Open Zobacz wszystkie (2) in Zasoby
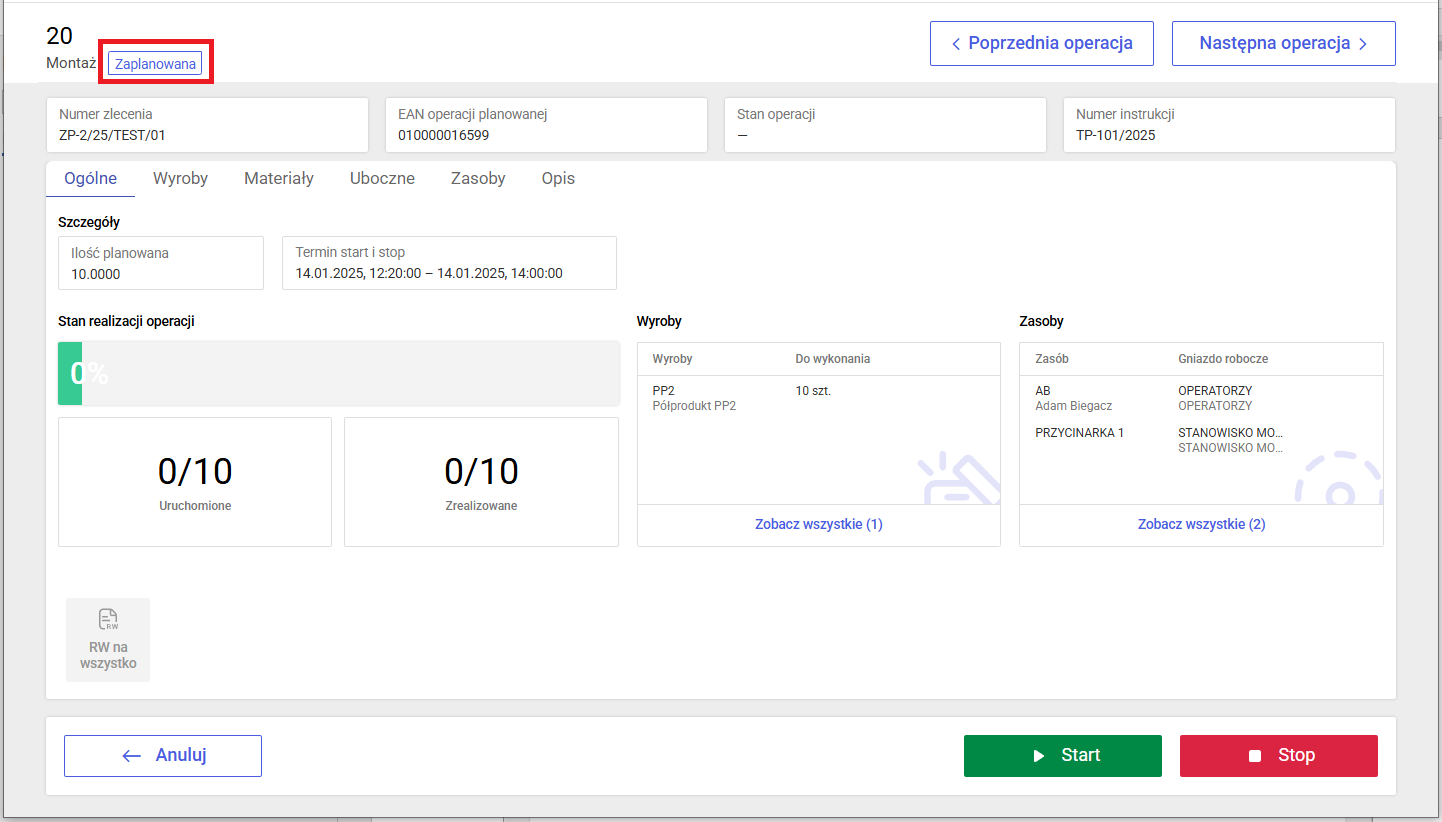The width and height of the screenshot is (1442, 822). pos(1202,524)
